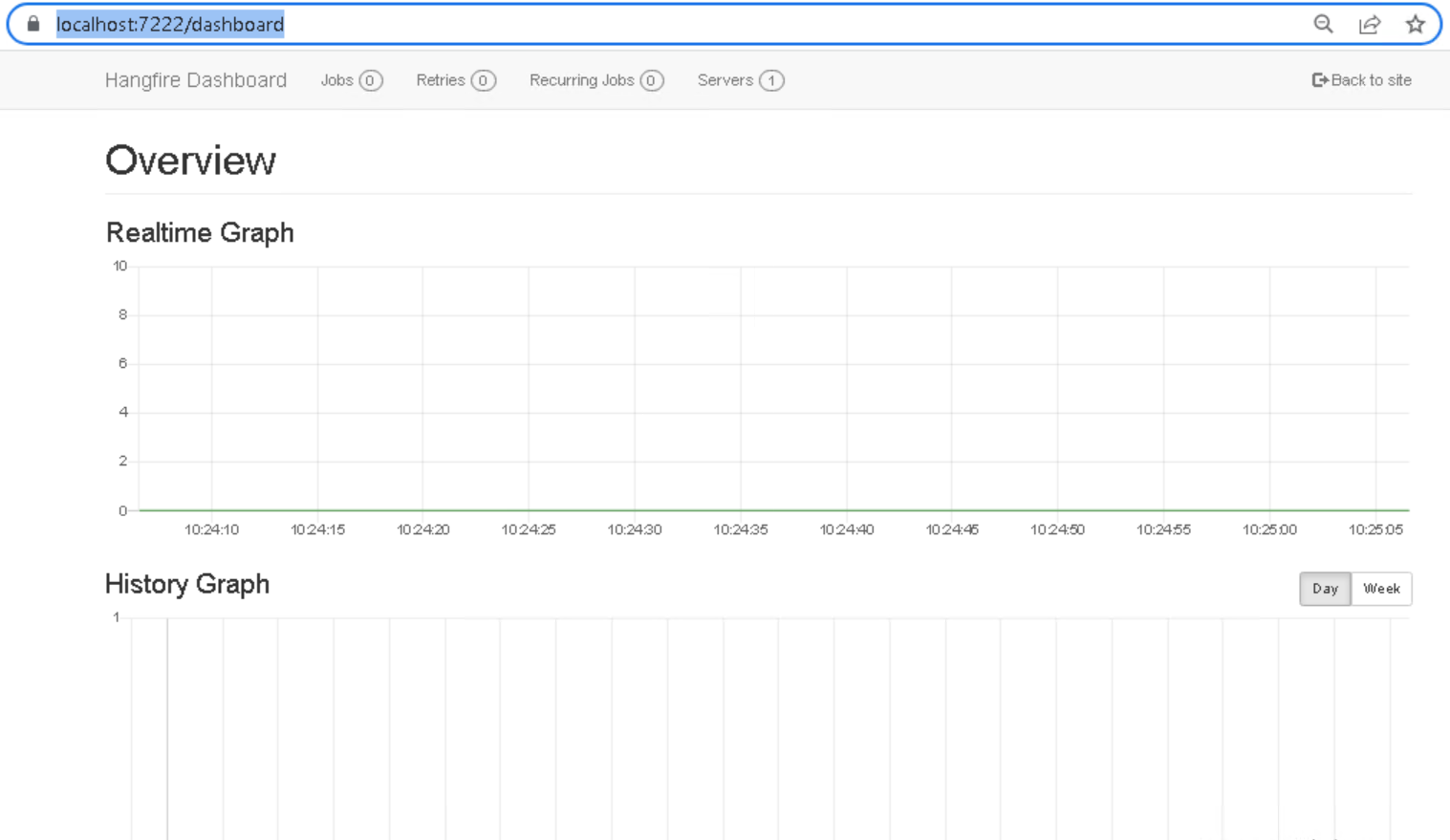Click the padlock site info icon

click(33, 24)
